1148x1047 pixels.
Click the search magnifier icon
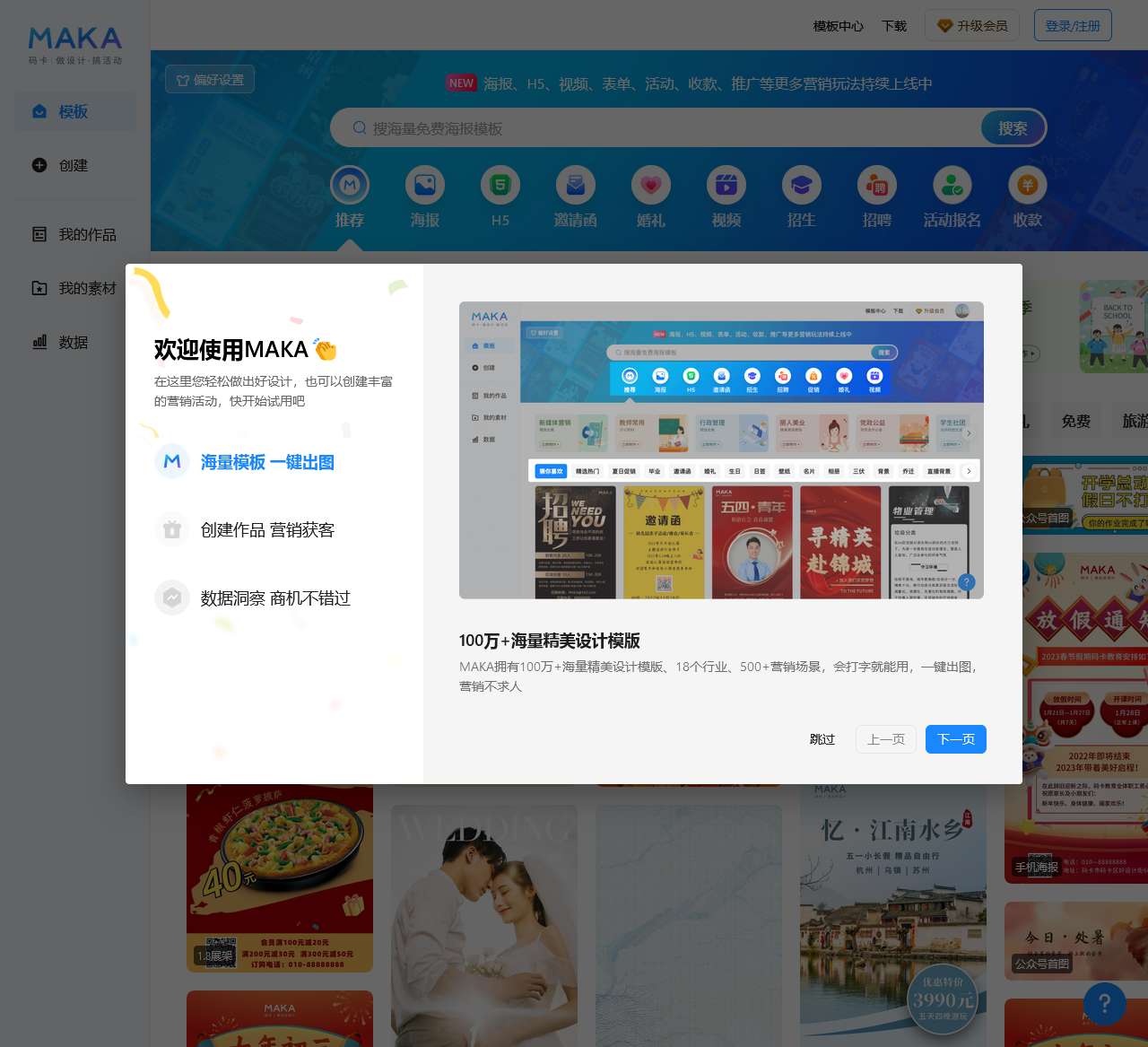[x=360, y=128]
